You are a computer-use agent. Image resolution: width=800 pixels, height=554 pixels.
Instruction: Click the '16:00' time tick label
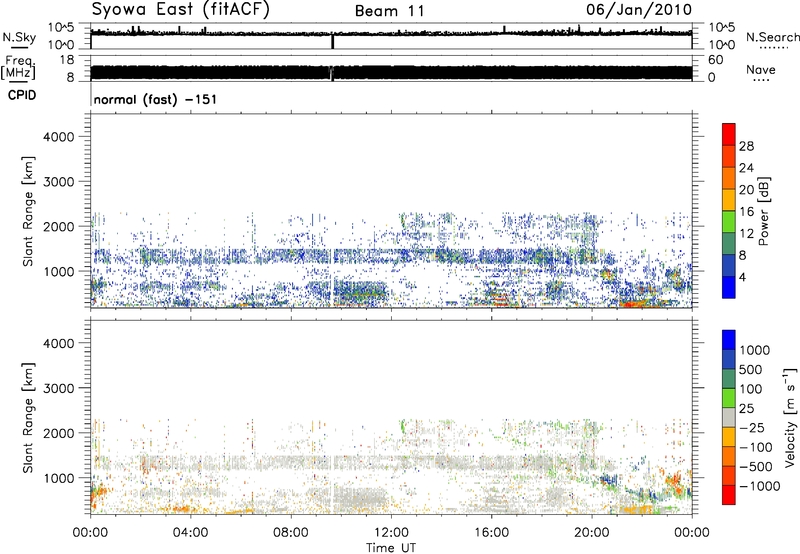[491, 533]
